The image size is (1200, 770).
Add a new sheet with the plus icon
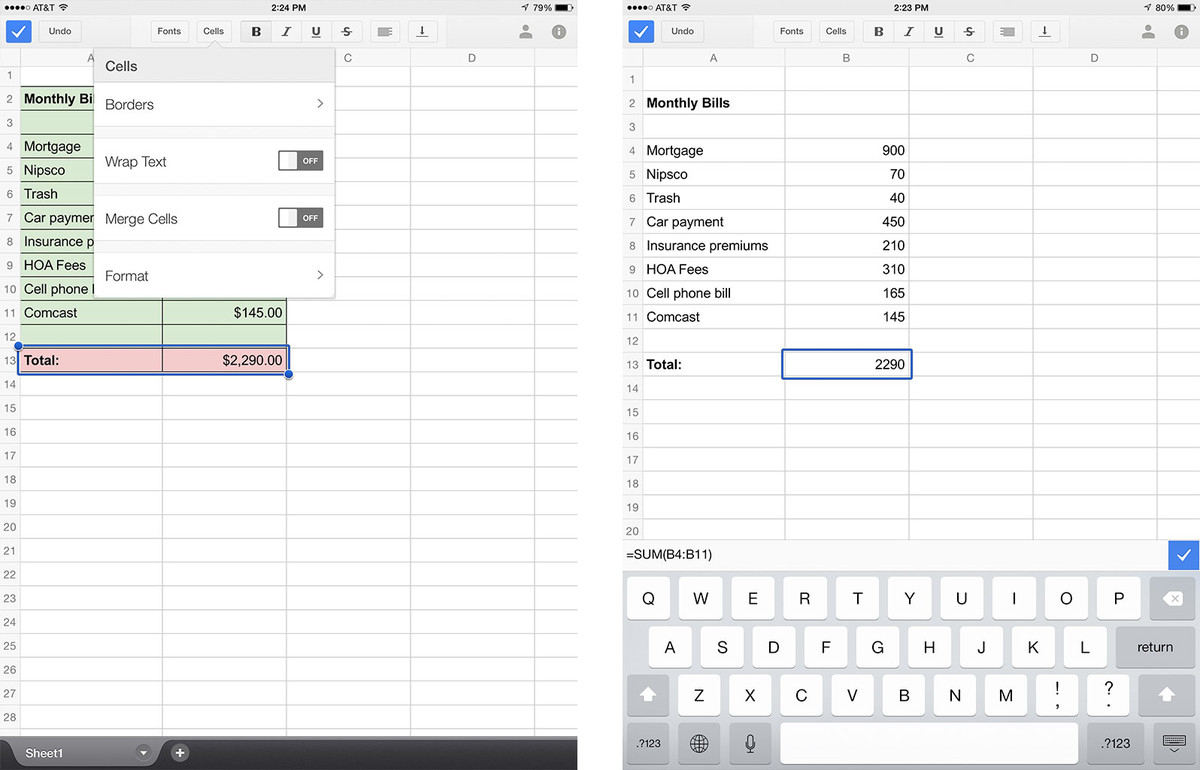[x=179, y=753]
